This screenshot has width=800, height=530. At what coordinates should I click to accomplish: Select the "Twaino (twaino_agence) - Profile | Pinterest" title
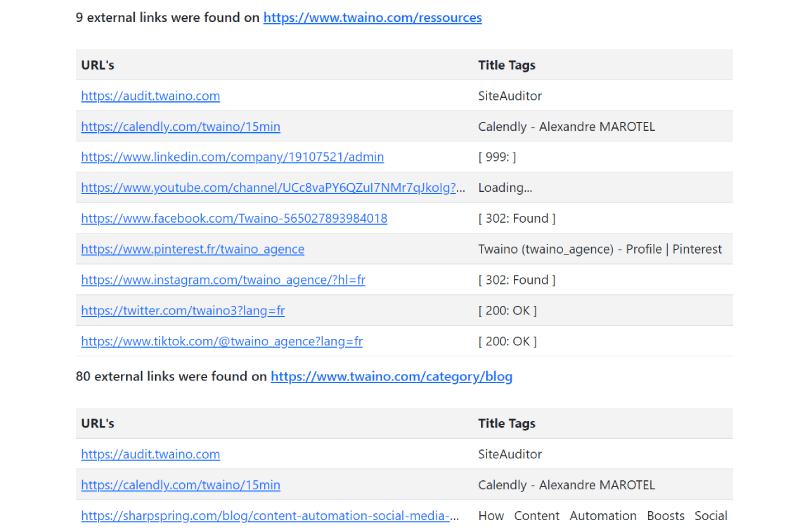tap(600, 249)
